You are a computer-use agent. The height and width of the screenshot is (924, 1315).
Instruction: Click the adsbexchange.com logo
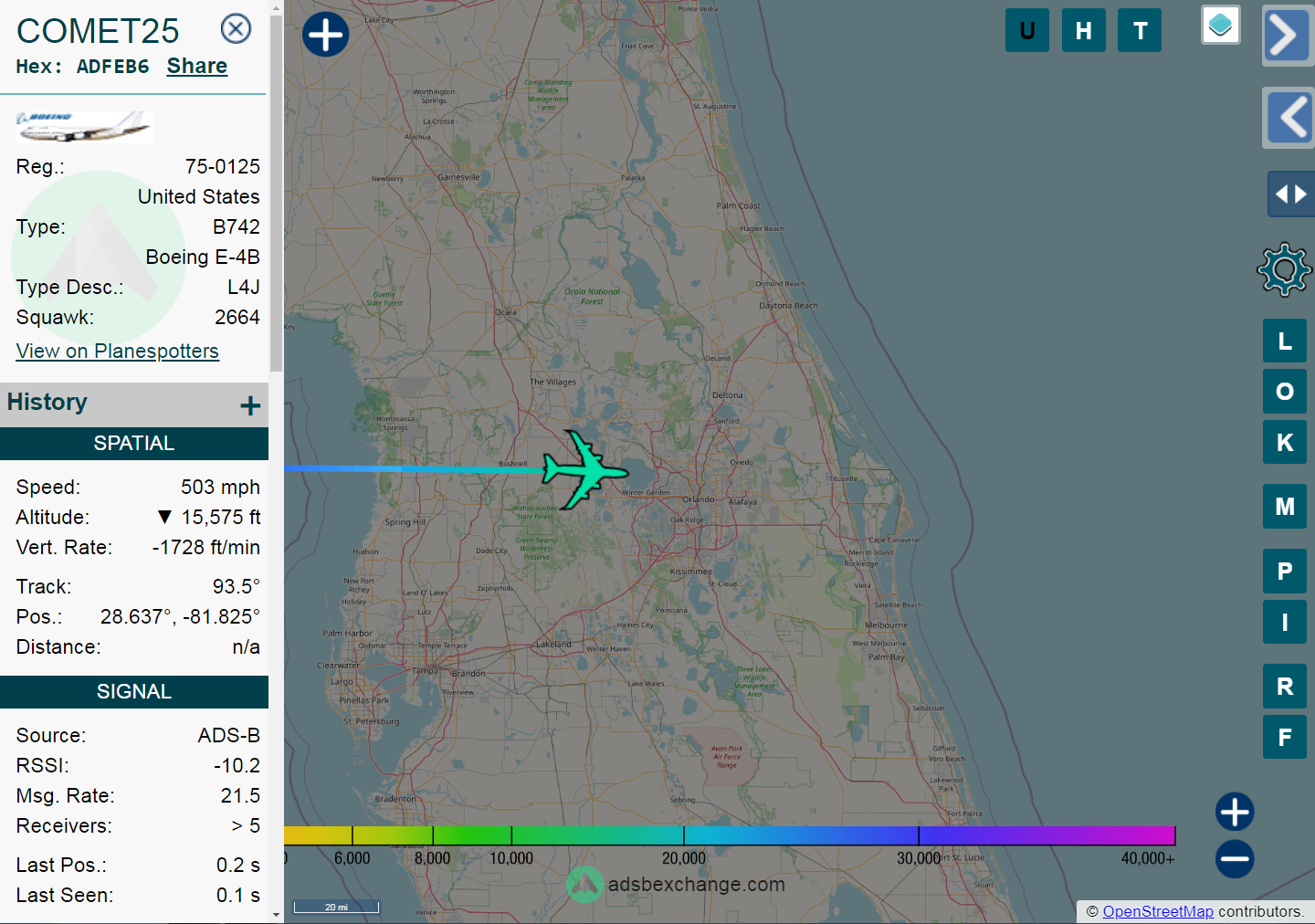[677, 884]
